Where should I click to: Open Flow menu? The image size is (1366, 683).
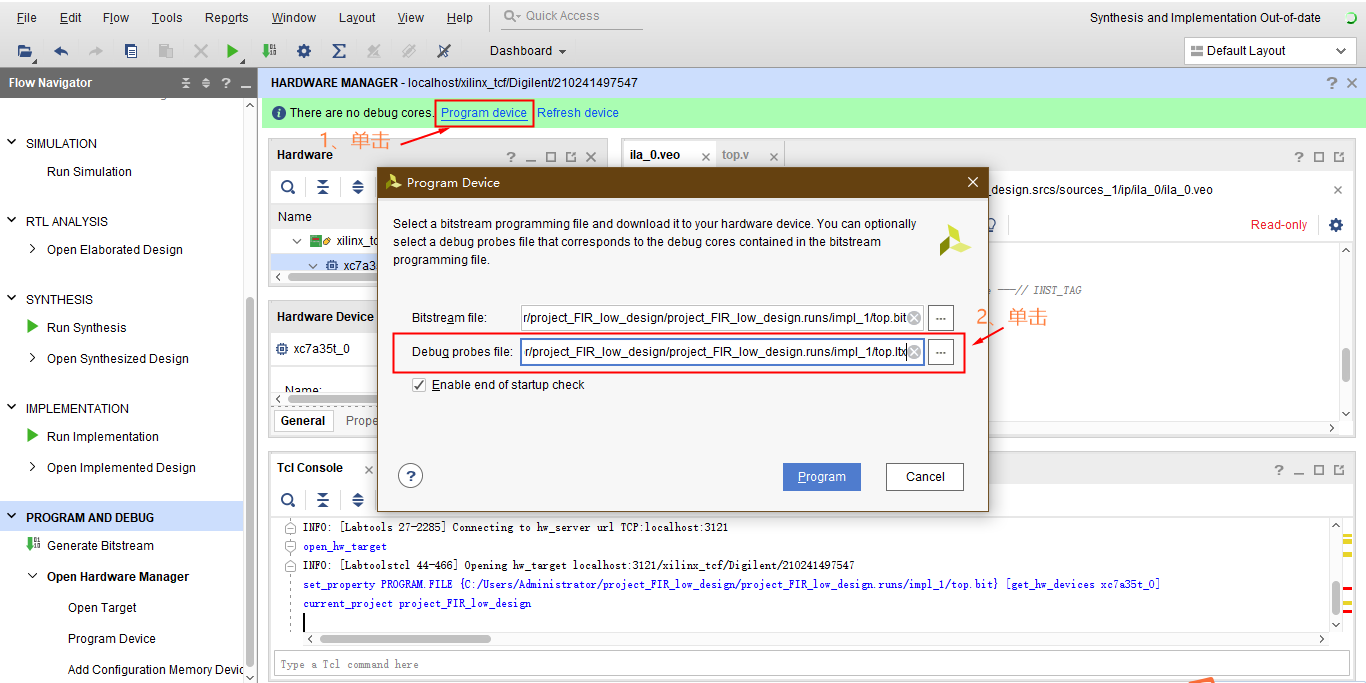(116, 18)
